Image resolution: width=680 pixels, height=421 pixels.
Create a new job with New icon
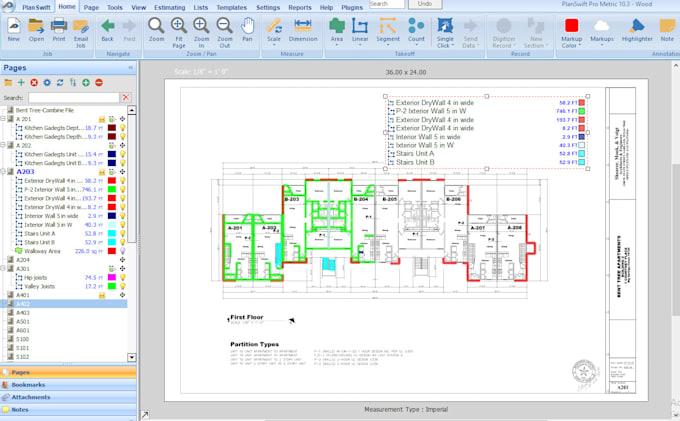tap(13, 30)
